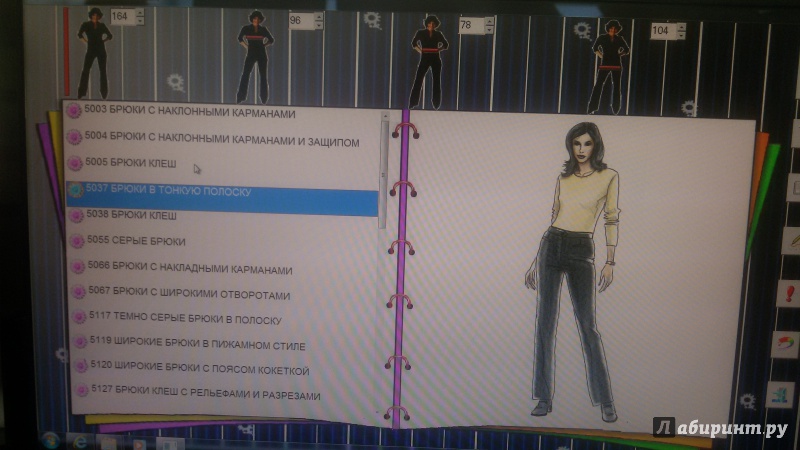Decrease the waist value 78 with down arrow
Image resolution: width=800 pixels, height=450 pixels.
490,30
